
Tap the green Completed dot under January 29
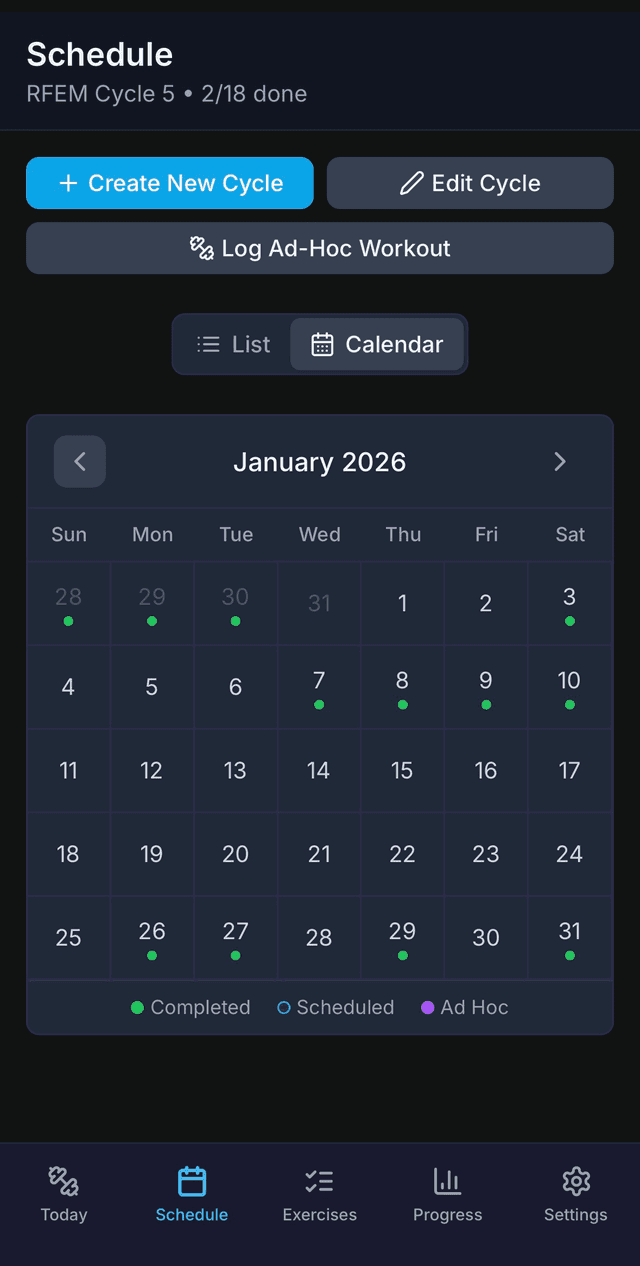403,956
